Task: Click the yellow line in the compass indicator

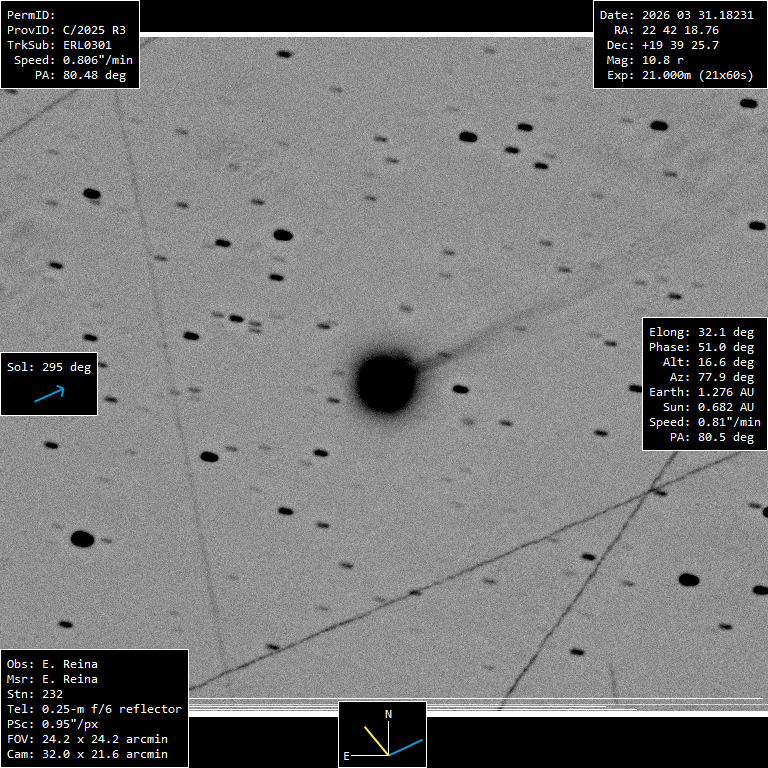Action: (x=375, y=740)
